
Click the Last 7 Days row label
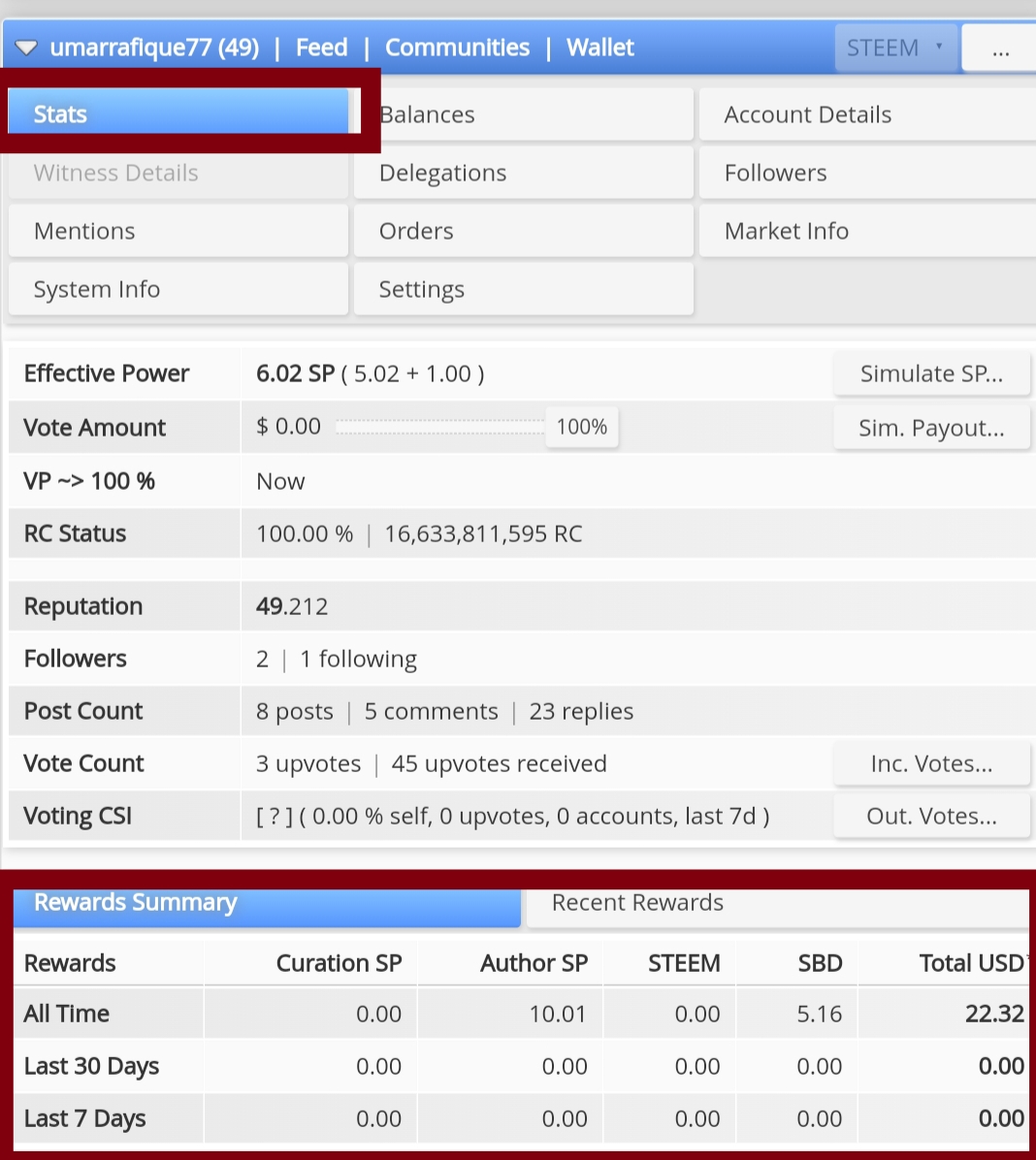point(85,1118)
